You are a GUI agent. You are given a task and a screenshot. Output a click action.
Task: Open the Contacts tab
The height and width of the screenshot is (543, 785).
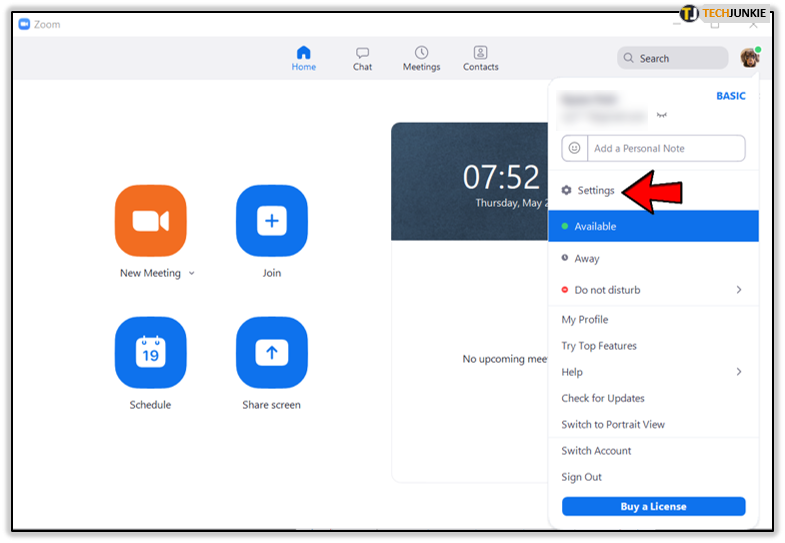(480, 59)
